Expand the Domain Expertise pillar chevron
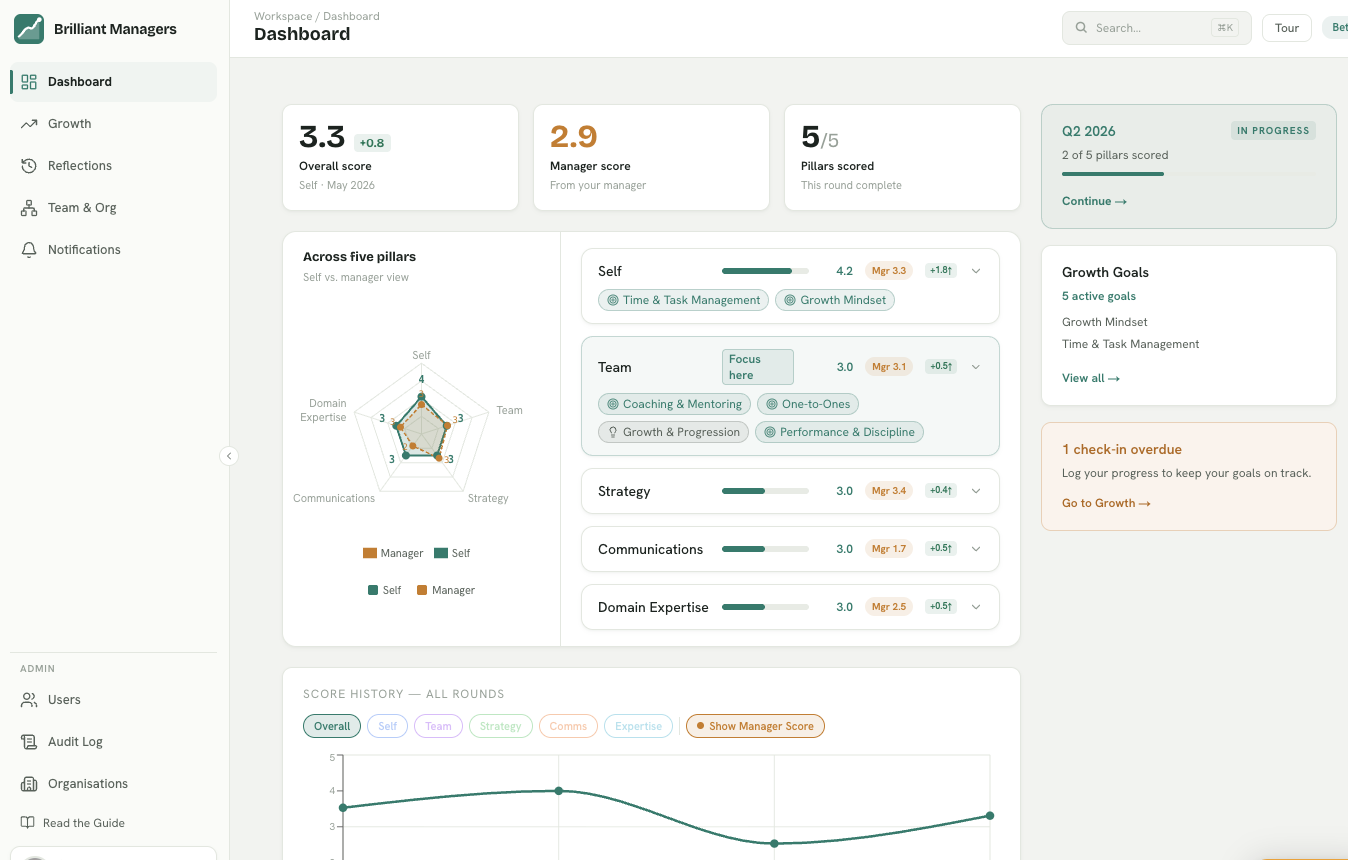The image size is (1348, 860). click(976, 607)
